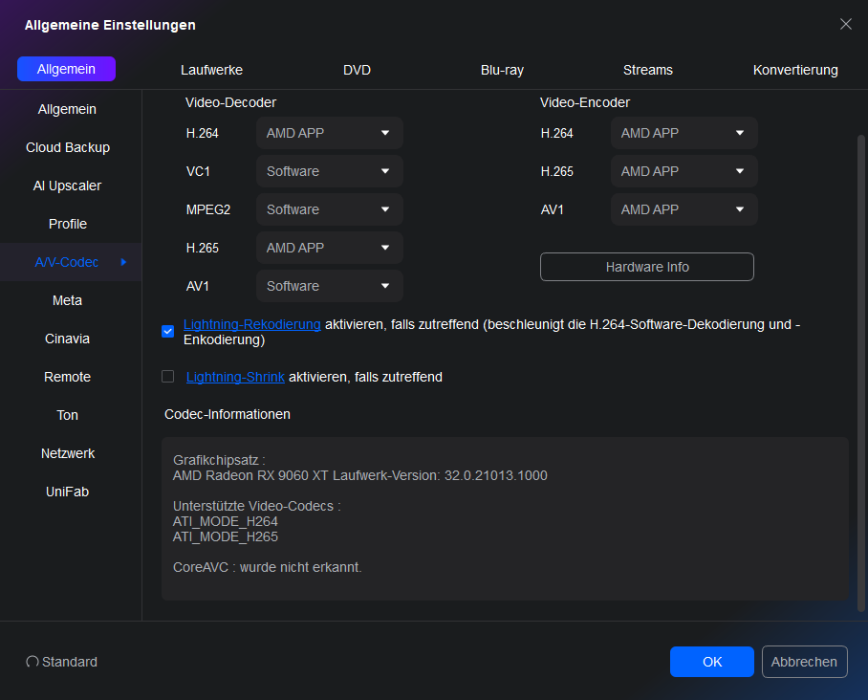Open the MPEG2 decoder dropdown
The height and width of the screenshot is (700, 868).
(329, 209)
